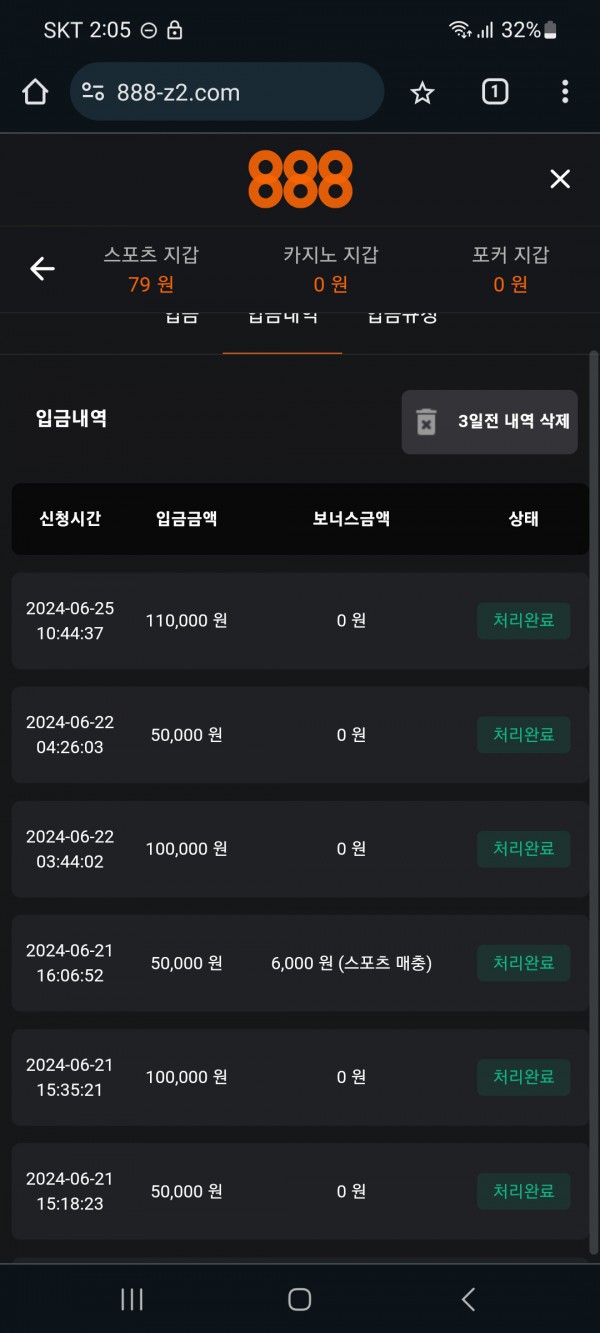Tap the Android system back button
This screenshot has height=1333, width=600.
coord(468,1299)
